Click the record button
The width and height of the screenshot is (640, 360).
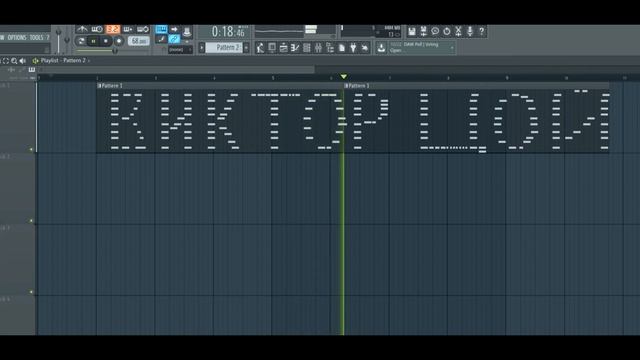[119, 41]
